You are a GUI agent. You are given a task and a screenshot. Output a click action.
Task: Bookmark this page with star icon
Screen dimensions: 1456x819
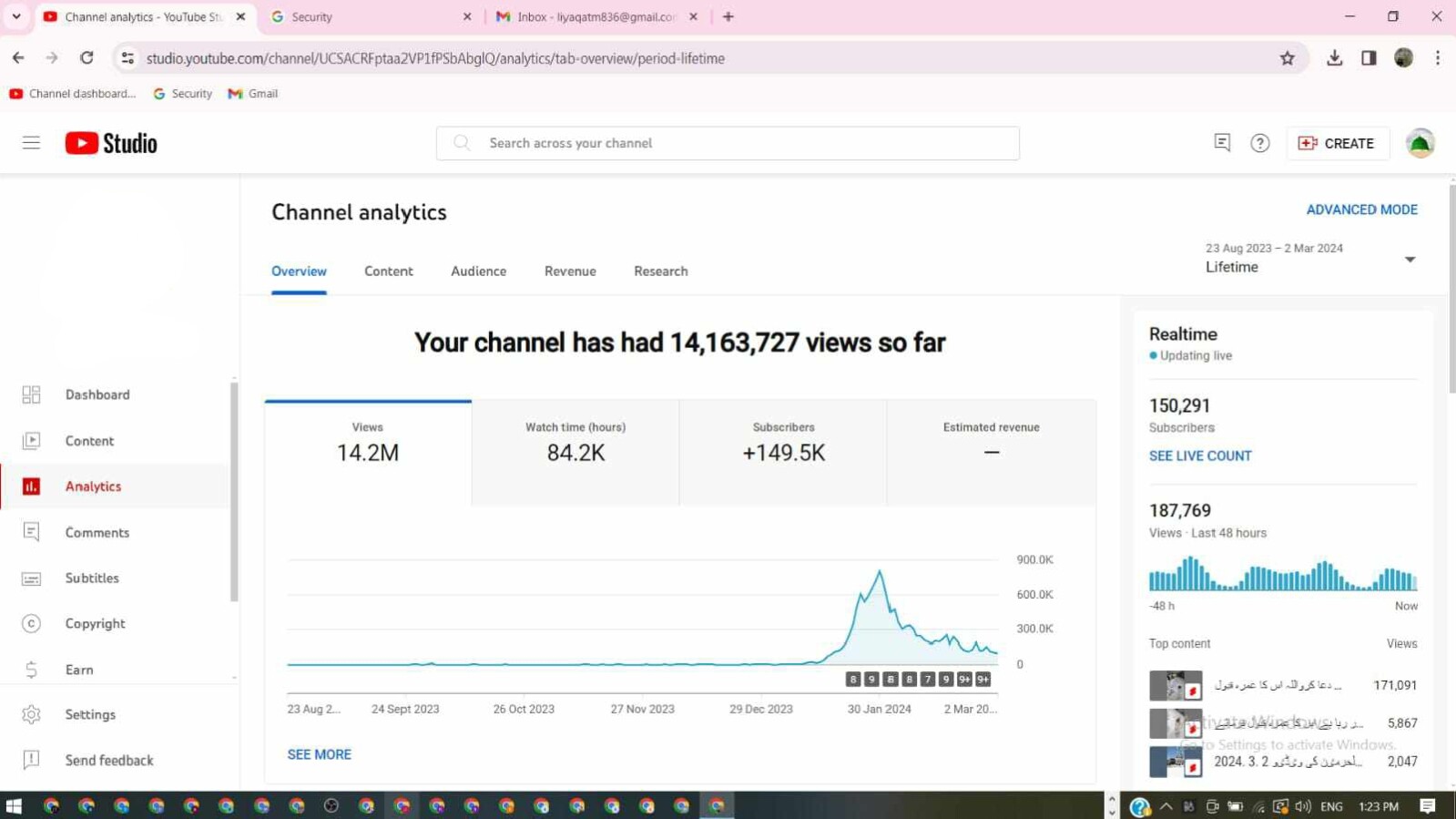(x=1287, y=58)
